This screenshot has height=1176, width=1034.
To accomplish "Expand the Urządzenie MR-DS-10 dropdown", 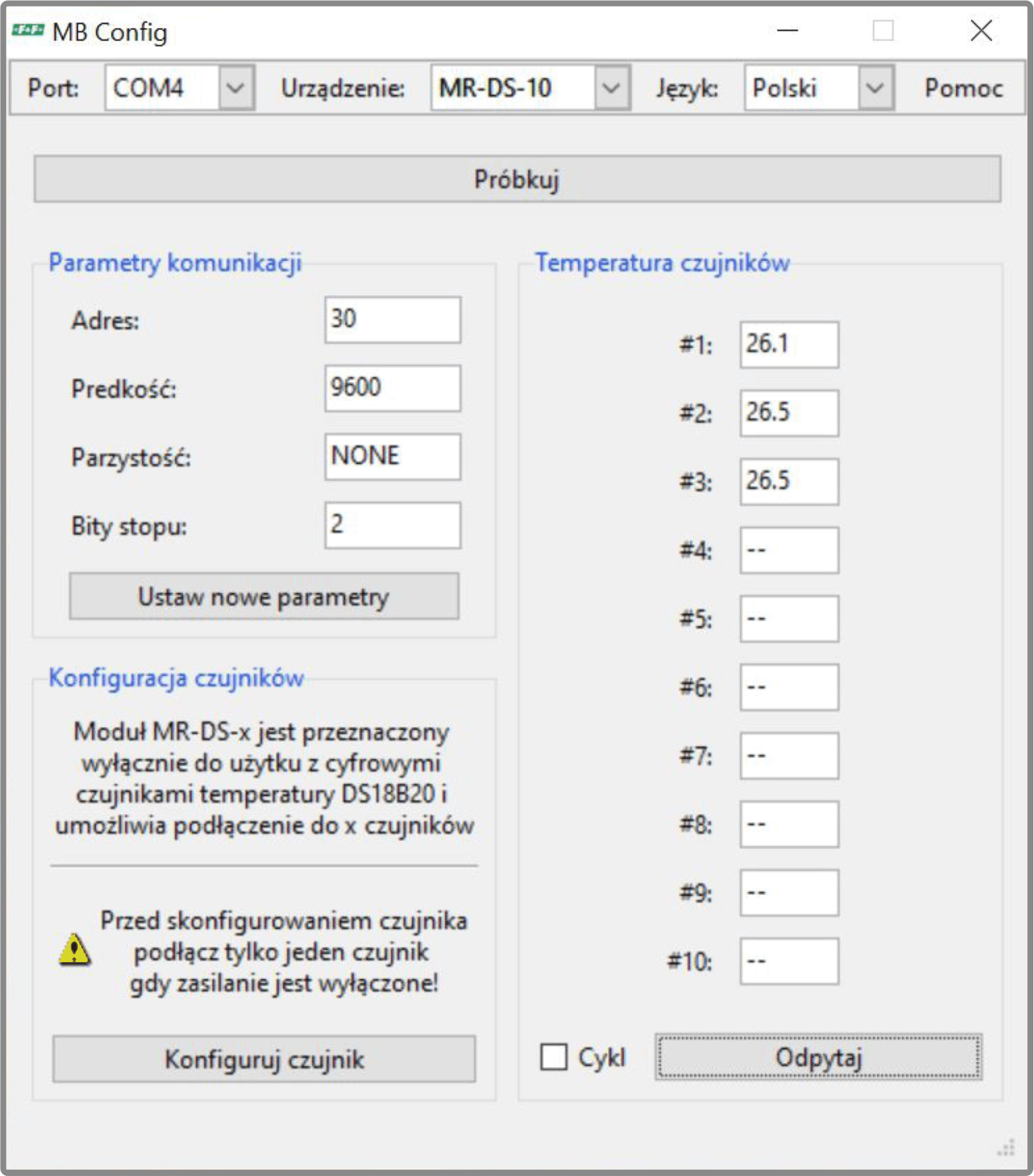I will (611, 88).
